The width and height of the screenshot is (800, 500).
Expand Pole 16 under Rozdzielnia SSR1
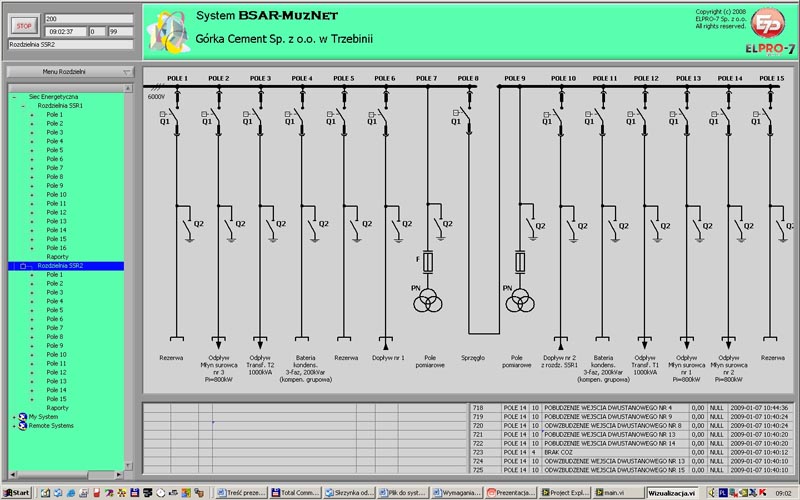pos(32,248)
